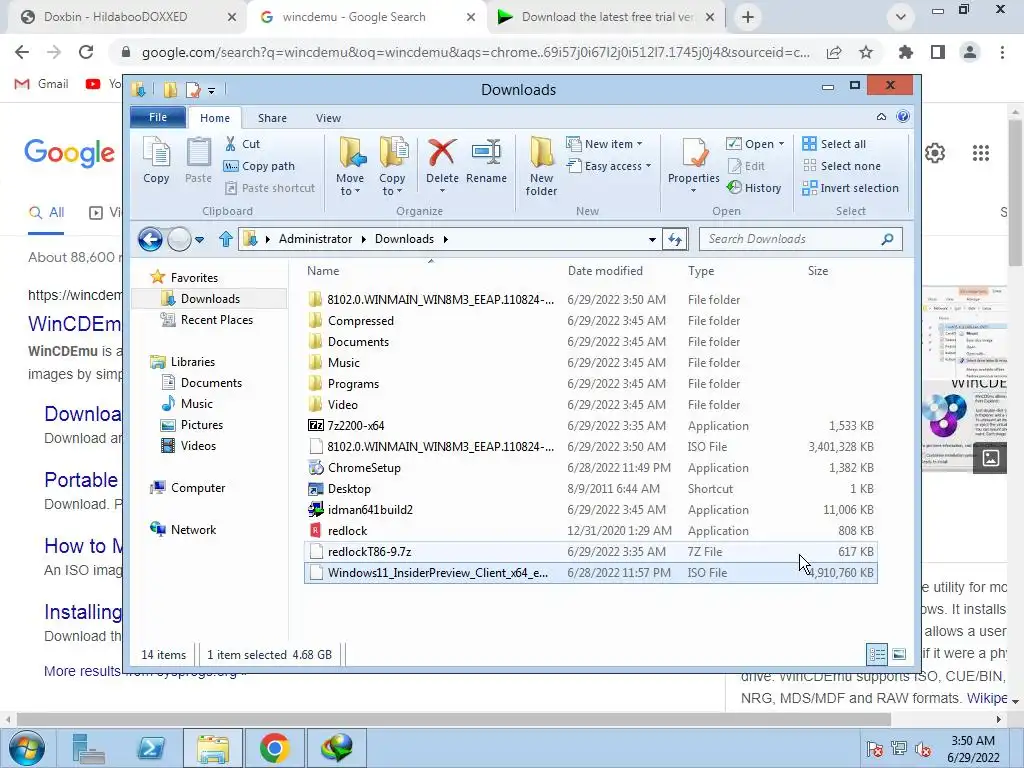Open the Gmail bookmark

[42, 84]
